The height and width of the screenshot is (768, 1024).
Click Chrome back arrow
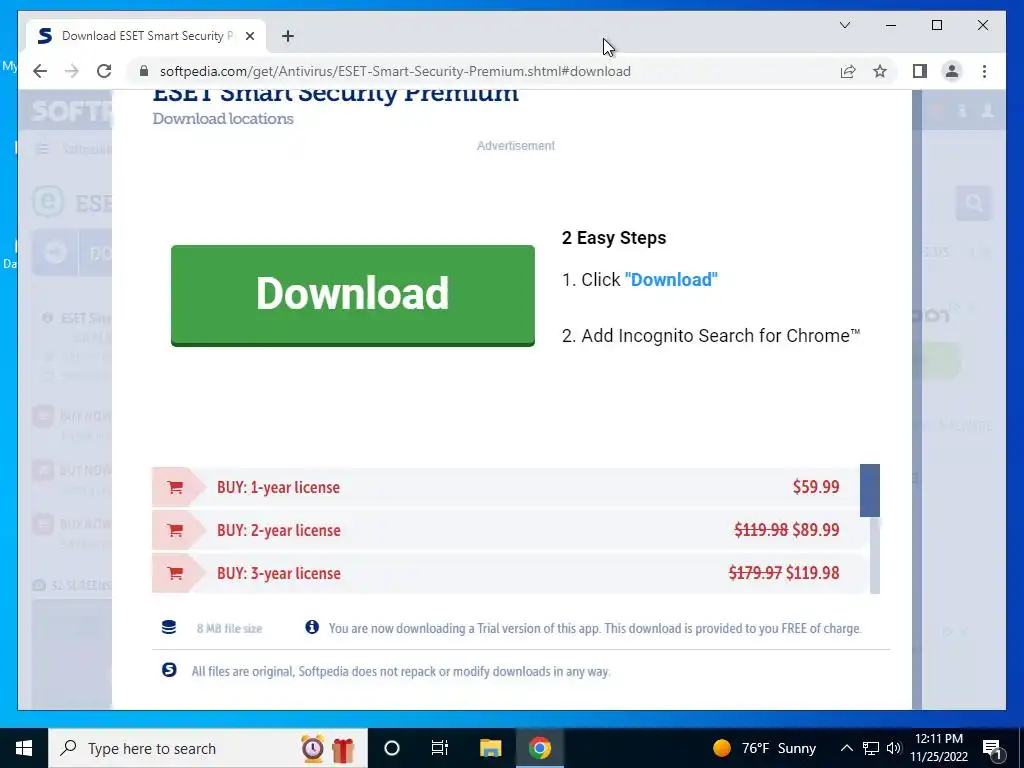coord(40,71)
